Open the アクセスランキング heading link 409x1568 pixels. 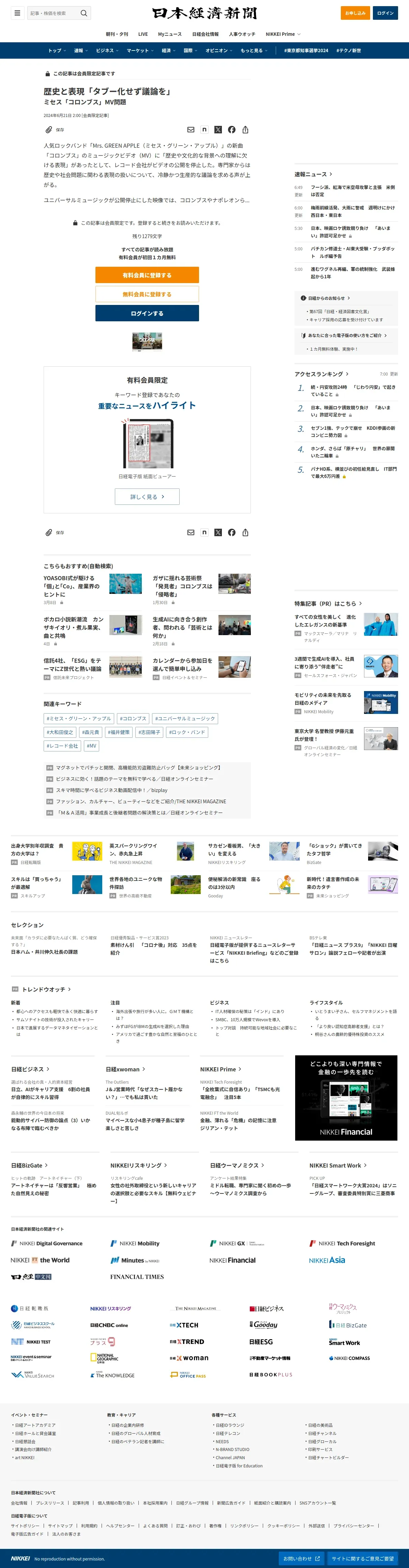pos(322,374)
